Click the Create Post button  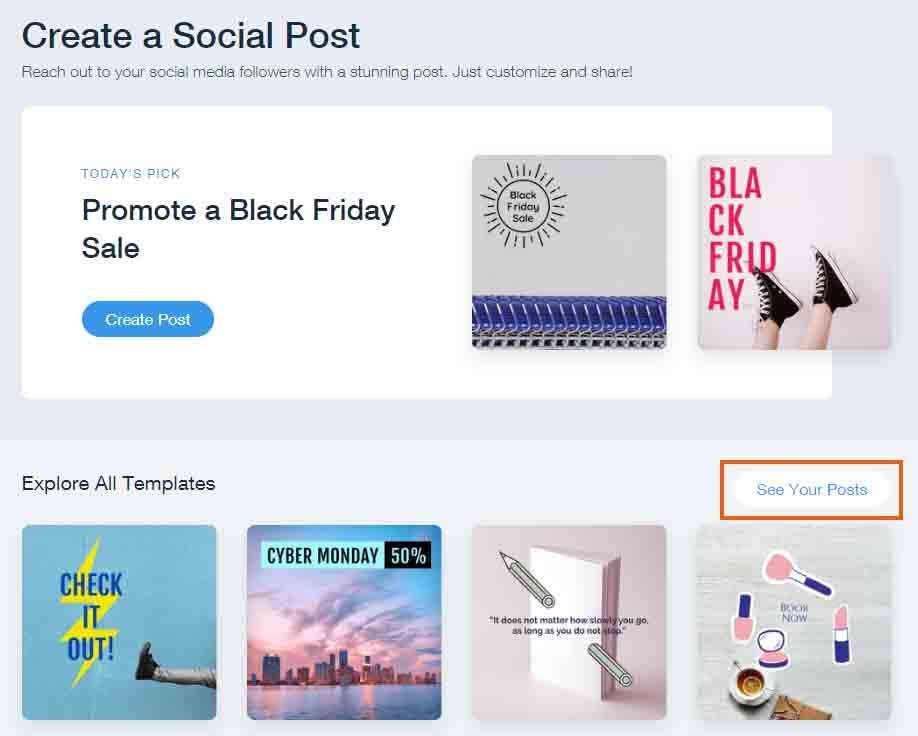(x=148, y=319)
